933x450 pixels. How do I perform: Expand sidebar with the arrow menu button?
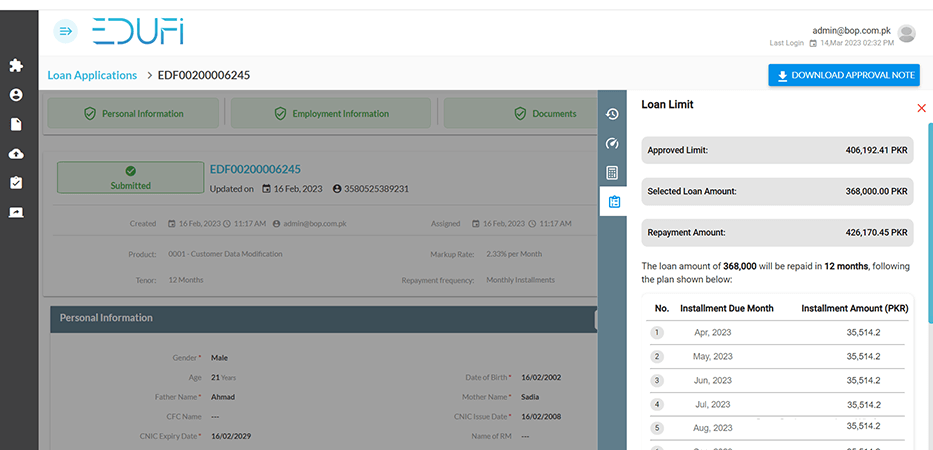point(66,32)
